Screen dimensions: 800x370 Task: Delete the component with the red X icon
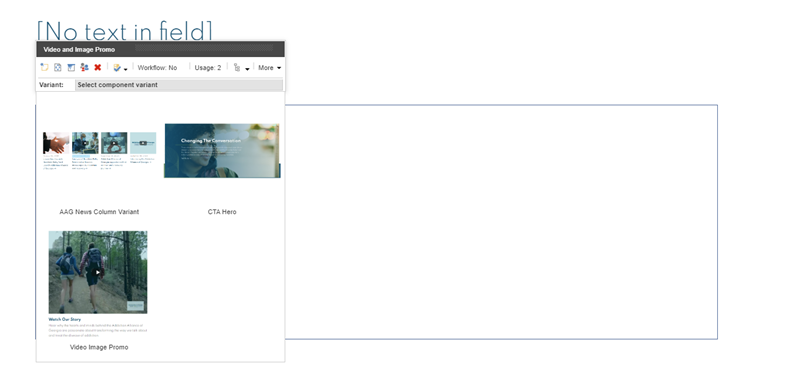(x=98, y=67)
